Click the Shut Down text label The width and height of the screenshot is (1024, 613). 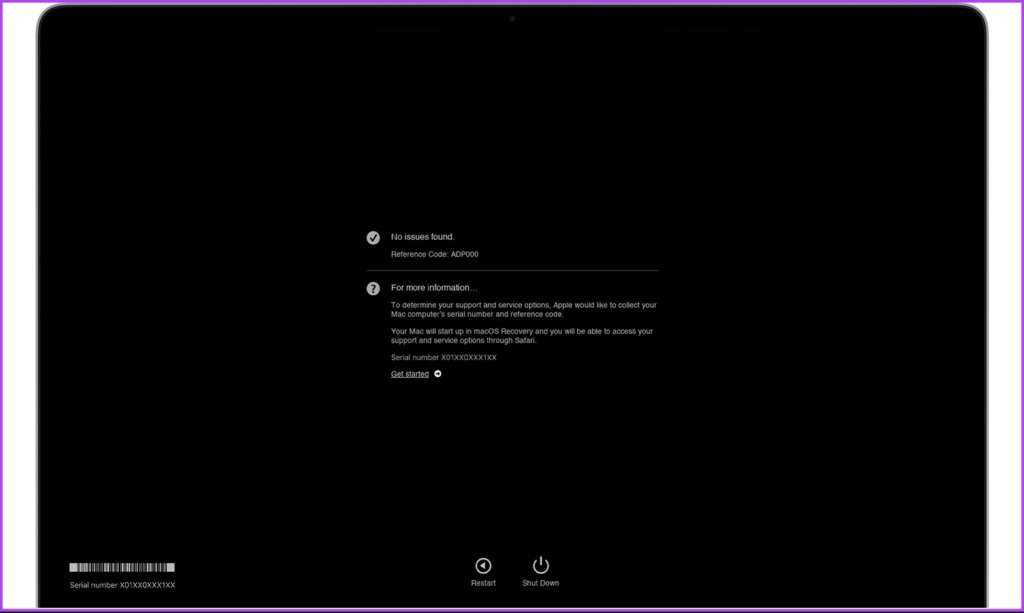(540, 583)
